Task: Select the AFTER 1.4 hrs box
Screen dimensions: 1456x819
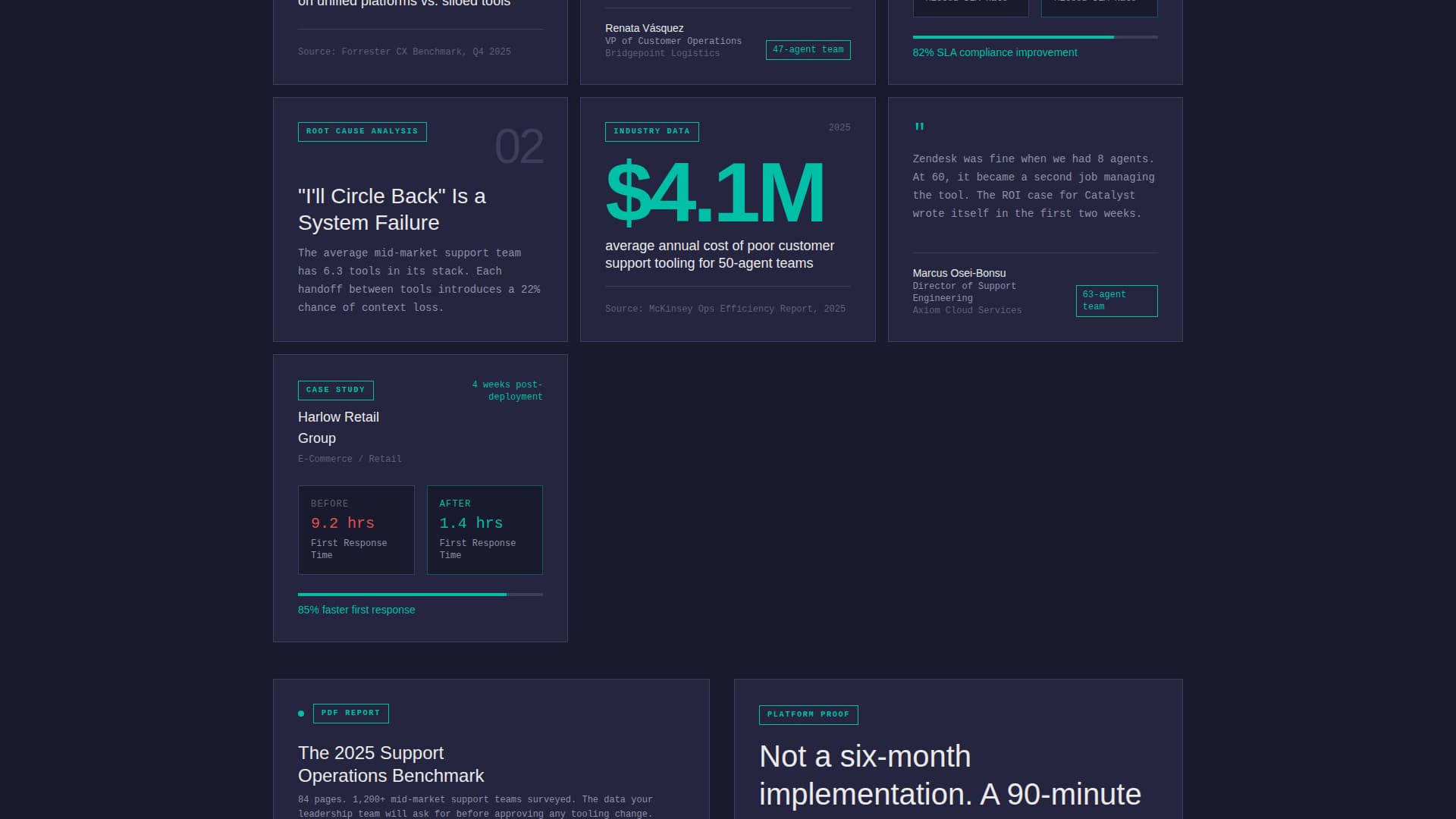Action: click(485, 530)
